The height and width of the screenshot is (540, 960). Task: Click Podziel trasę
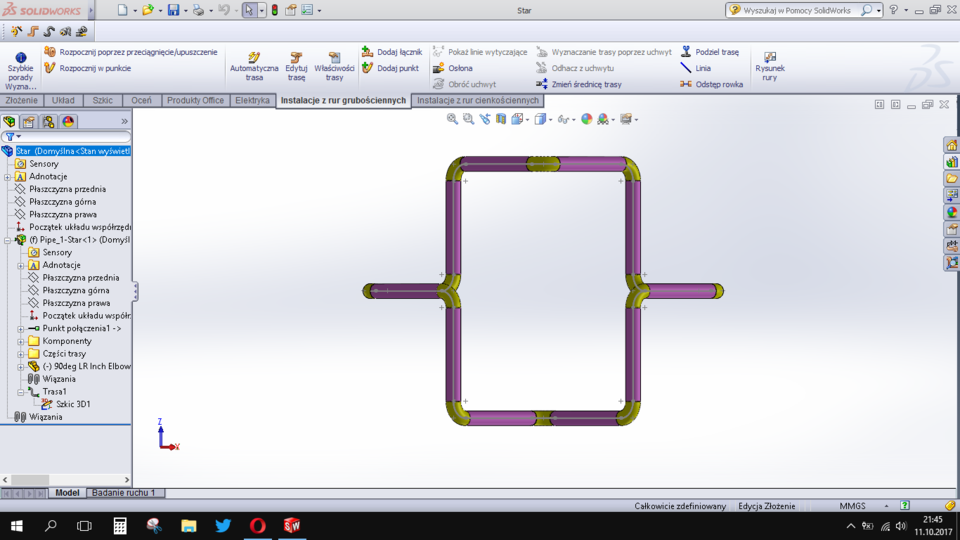[710, 52]
